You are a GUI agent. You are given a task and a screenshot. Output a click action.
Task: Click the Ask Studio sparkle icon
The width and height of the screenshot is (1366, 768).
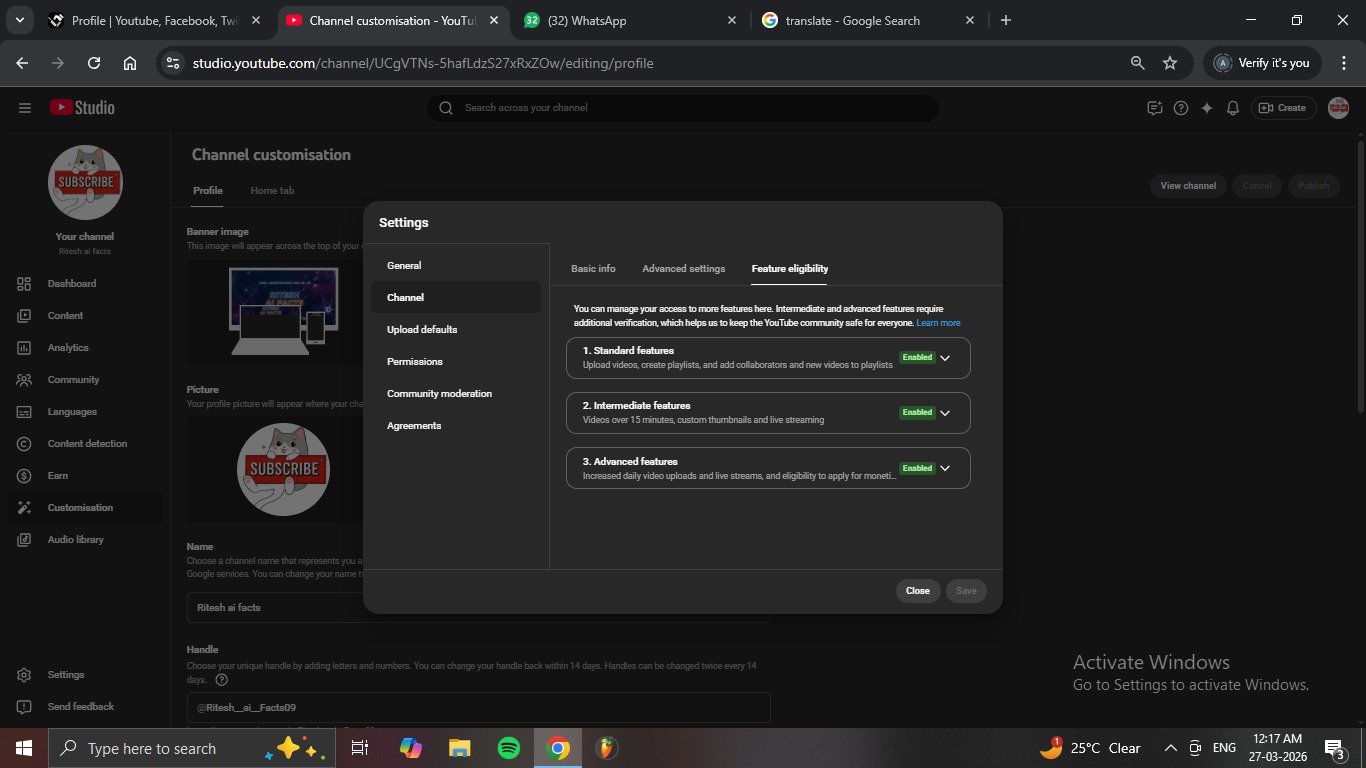pos(1207,108)
